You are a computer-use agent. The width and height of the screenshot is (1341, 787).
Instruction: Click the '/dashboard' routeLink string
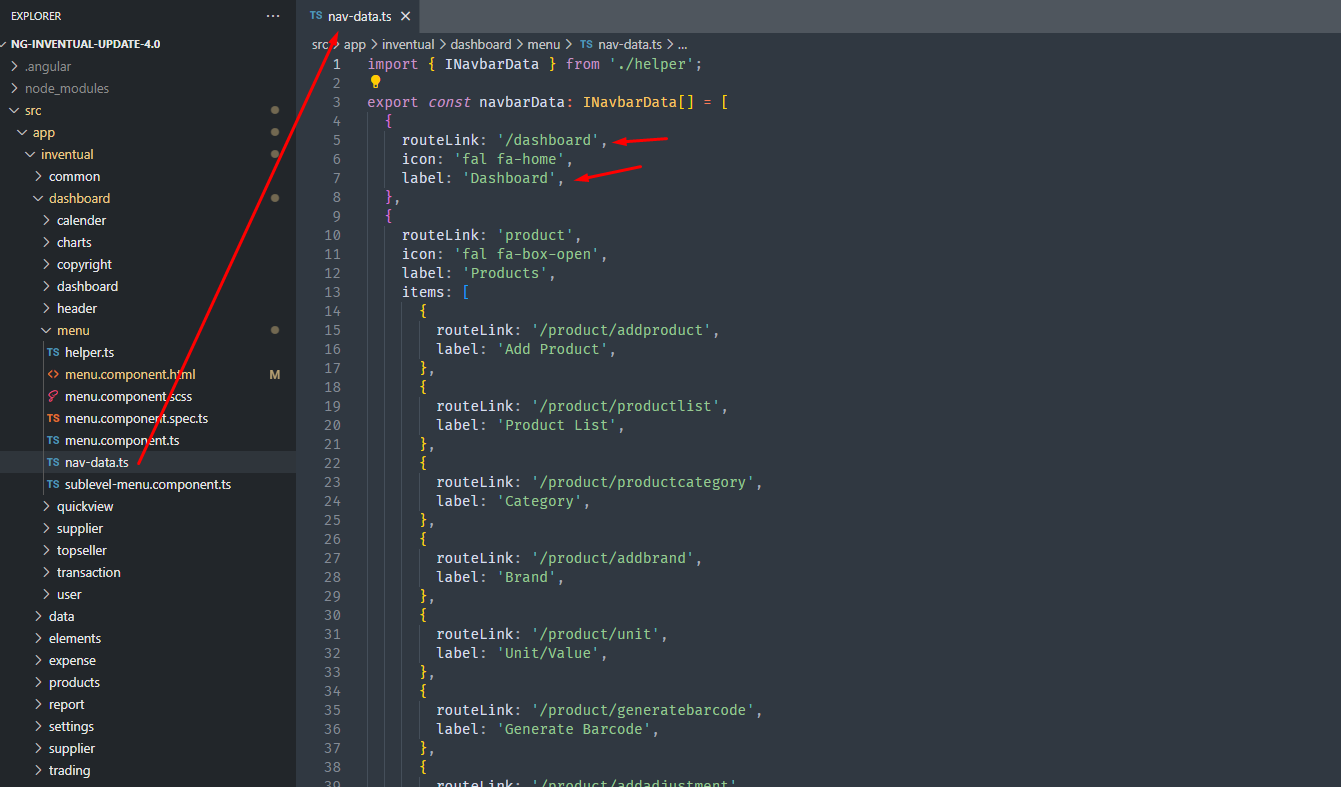548,140
